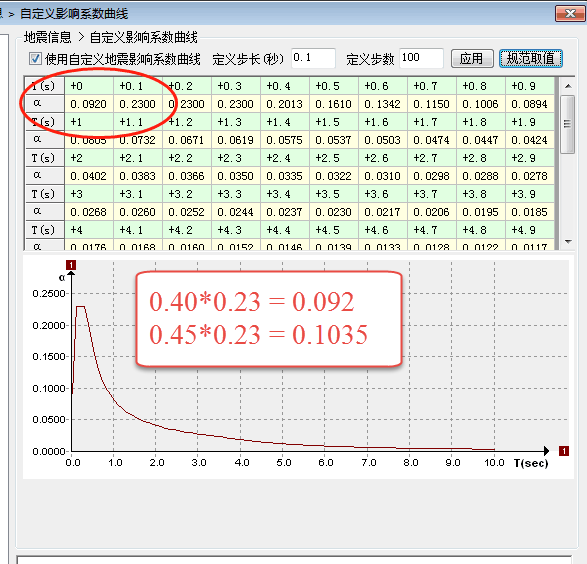Select the α cell with value 0.0185
The height and width of the screenshot is (564, 587).
529,212
